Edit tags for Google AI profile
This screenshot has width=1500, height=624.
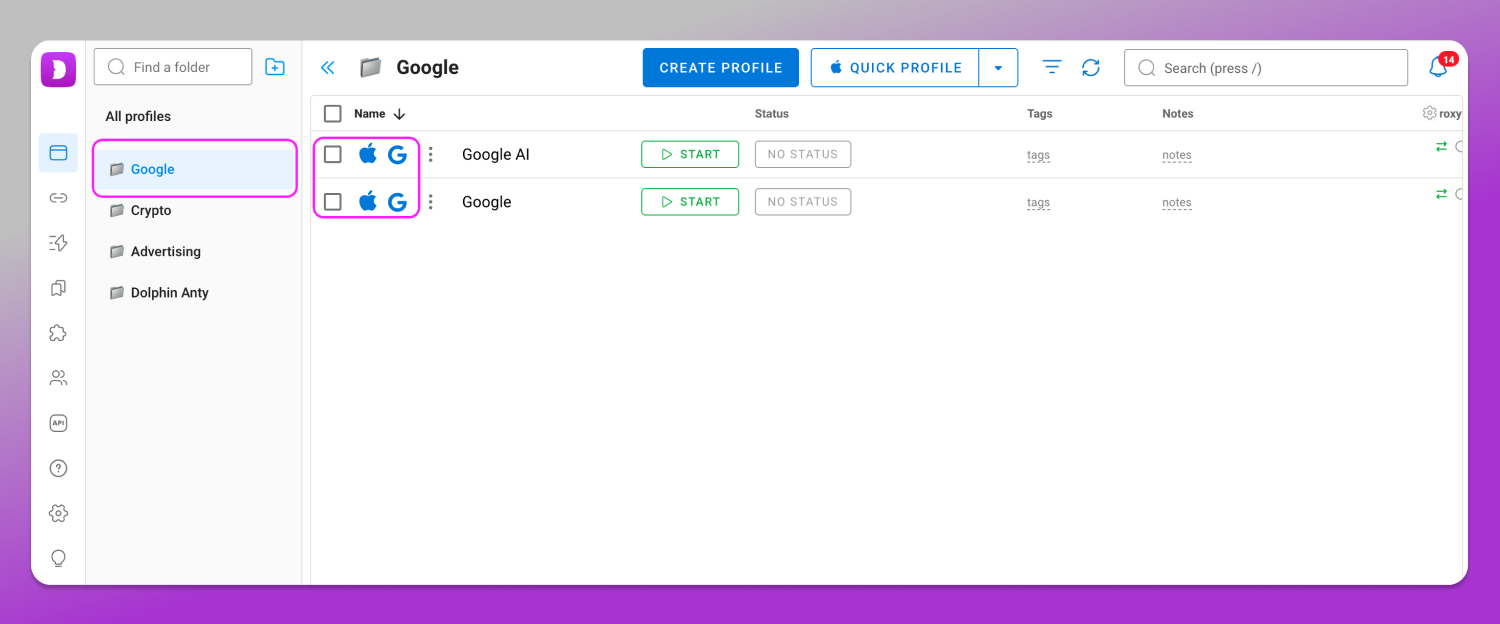(x=1038, y=155)
